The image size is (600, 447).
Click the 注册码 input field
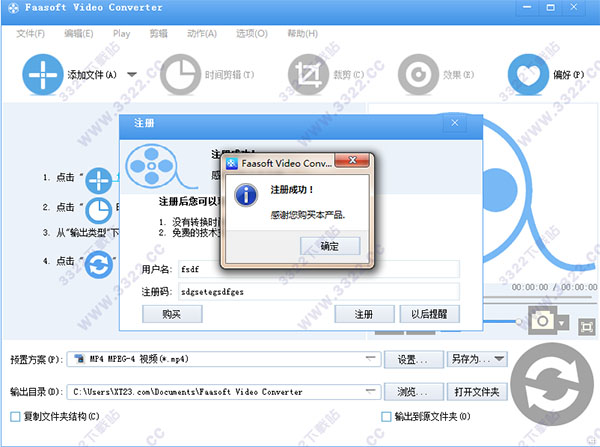tap(319, 292)
